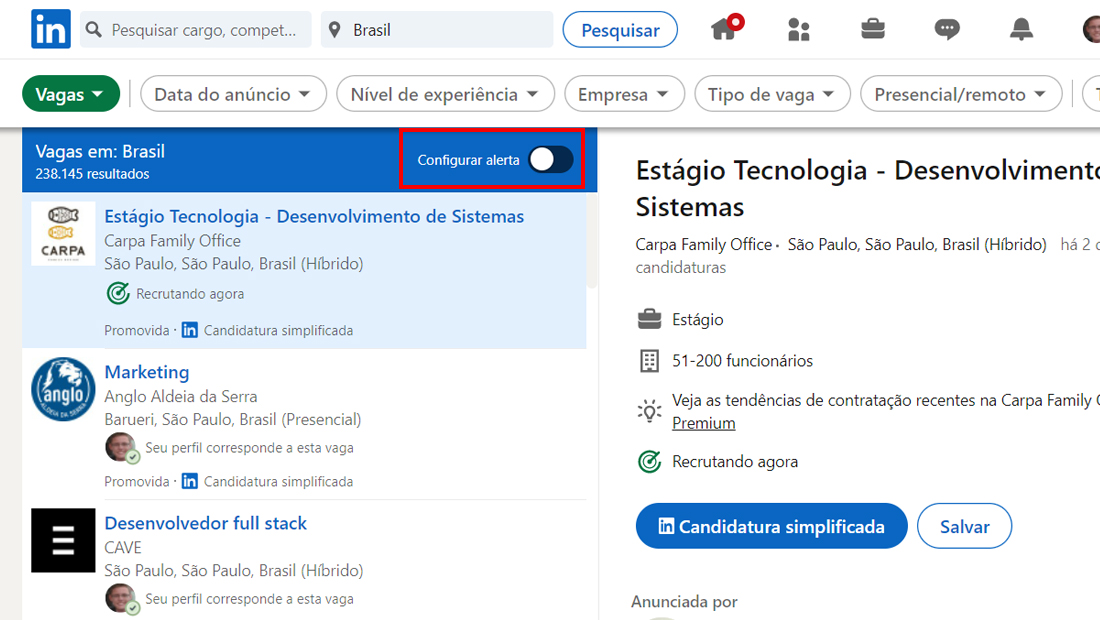Screen dimensions: 1100x620
Task: Click "51-200 funcionários" text
Action: 742,360
